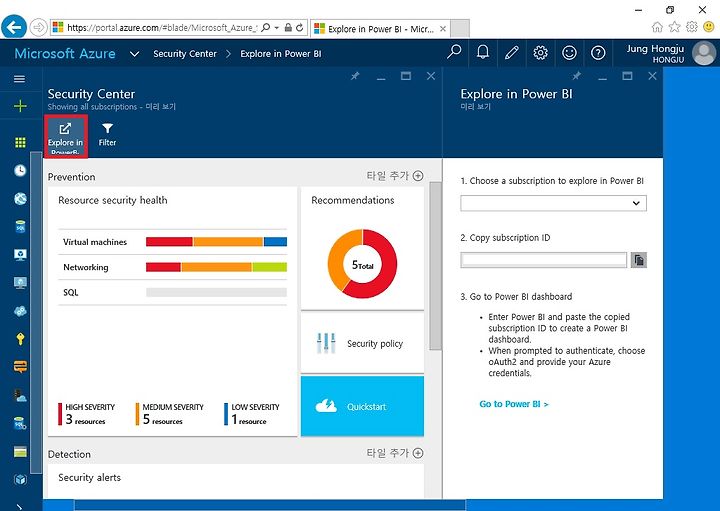720x511 pixels.
Task: Open the browser home icon
Action: pos(657,27)
